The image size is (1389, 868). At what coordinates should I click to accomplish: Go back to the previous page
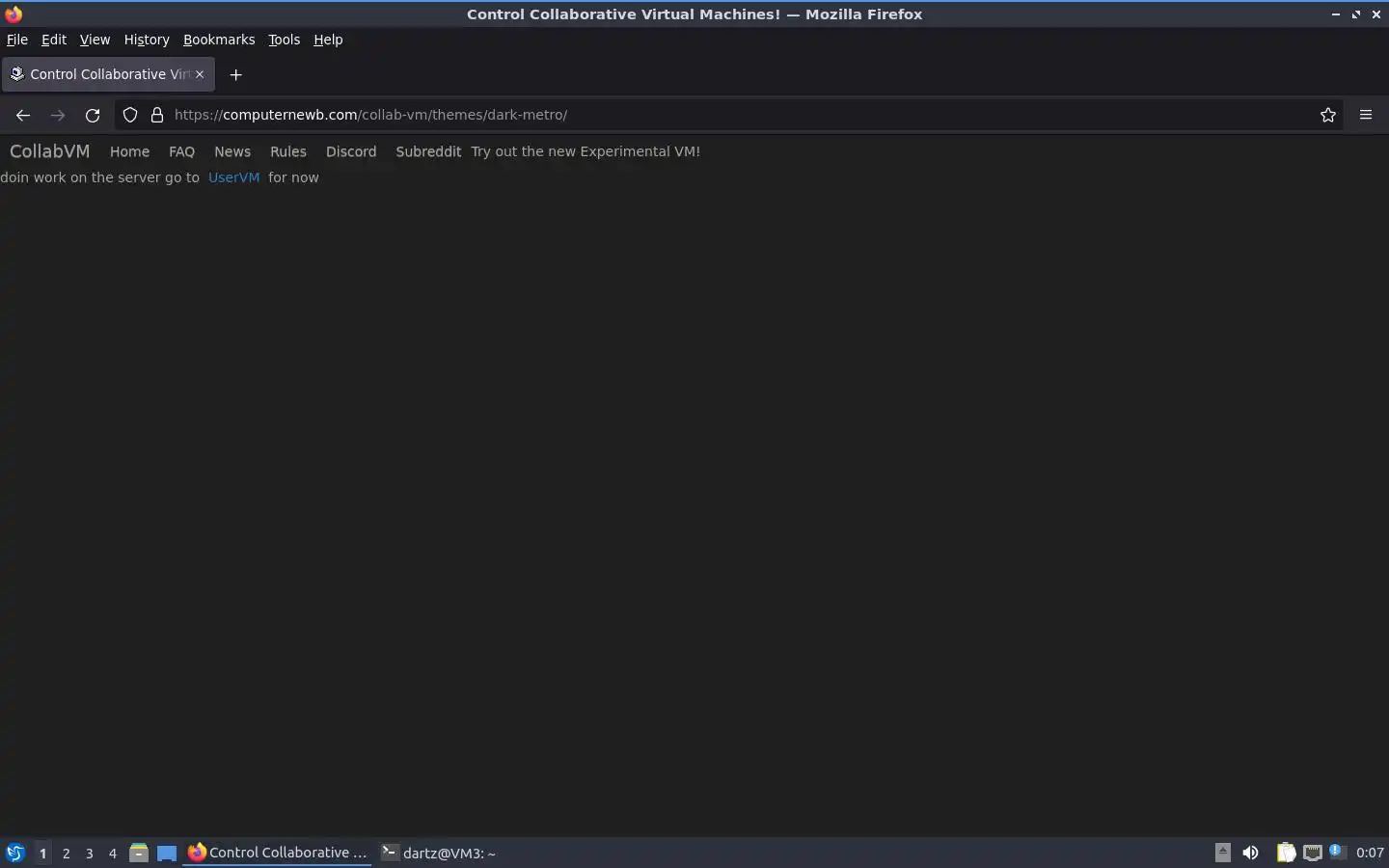pyautogui.click(x=23, y=115)
